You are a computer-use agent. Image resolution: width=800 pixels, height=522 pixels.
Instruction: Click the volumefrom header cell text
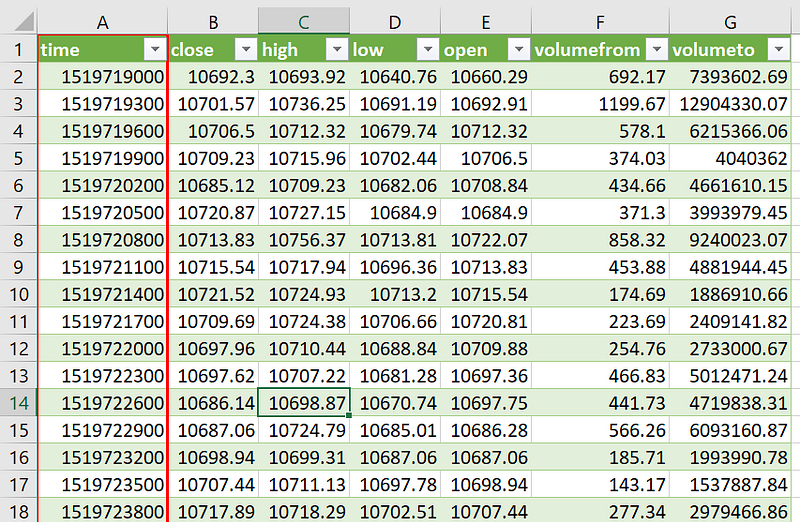click(587, 49)
